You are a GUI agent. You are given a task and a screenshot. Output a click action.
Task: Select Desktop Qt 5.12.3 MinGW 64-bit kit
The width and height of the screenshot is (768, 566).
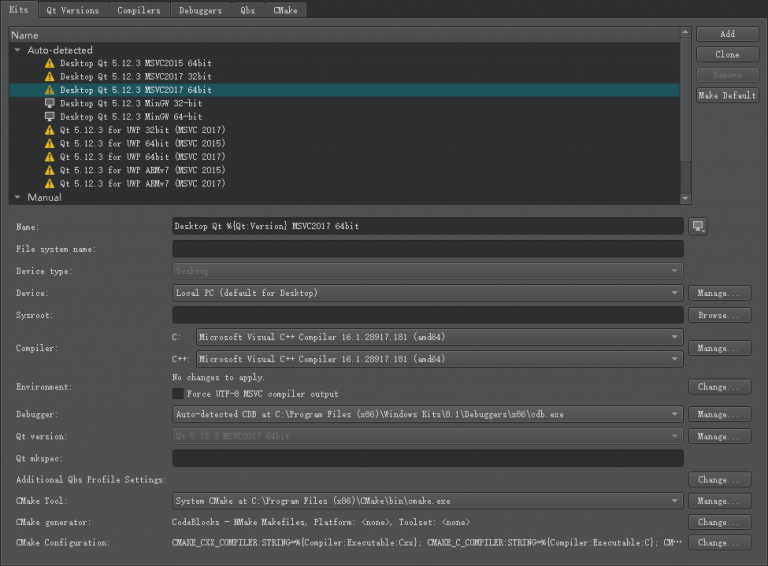tap(345, 117)
